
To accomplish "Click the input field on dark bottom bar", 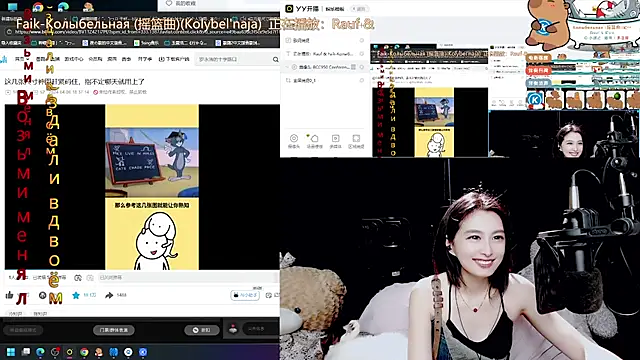I will coord(261,329).
